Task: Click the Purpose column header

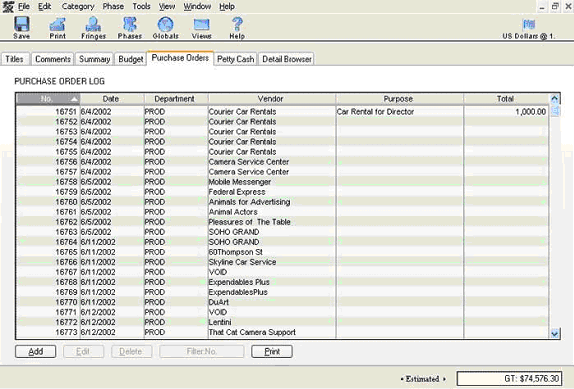Action: pyautogui.click(x=399, y=99)
